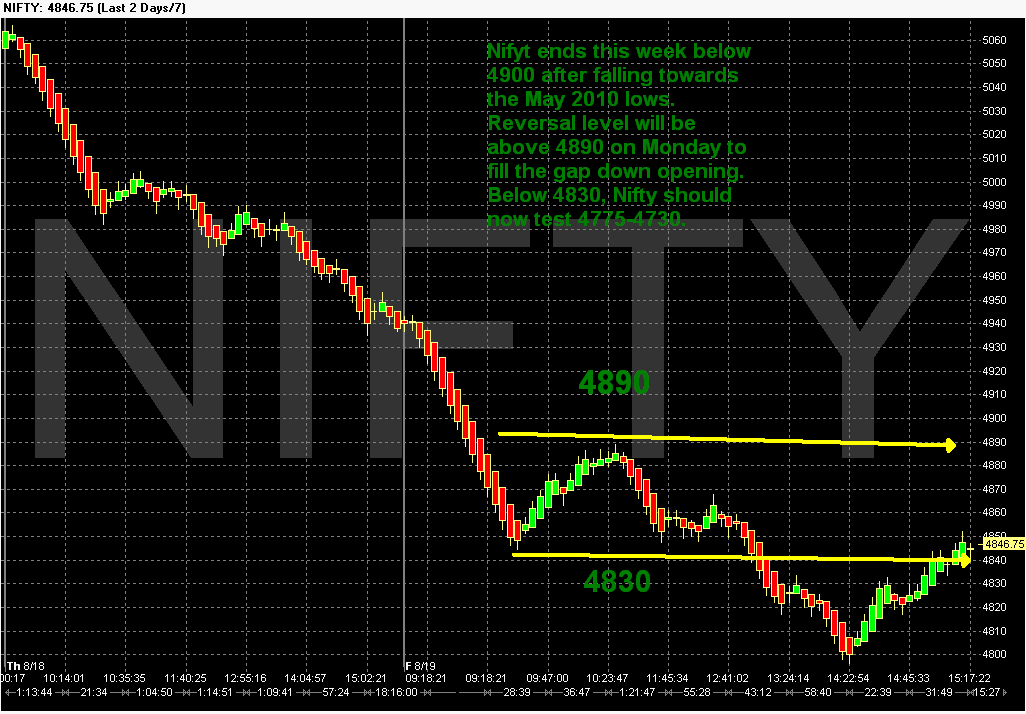Click the 43:12 interval duration
1026x714 pixels.
point(760,692)
